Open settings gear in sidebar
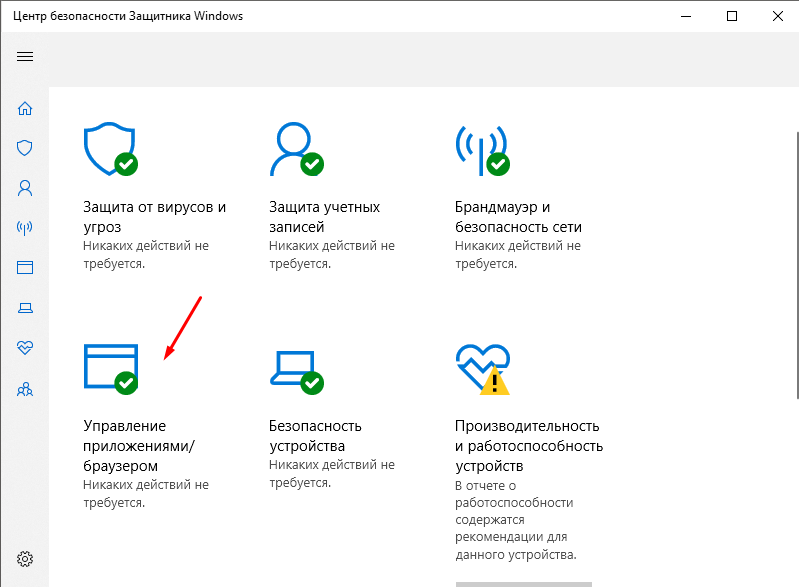This screenshot has height=587, width=799. coord(25,559)
